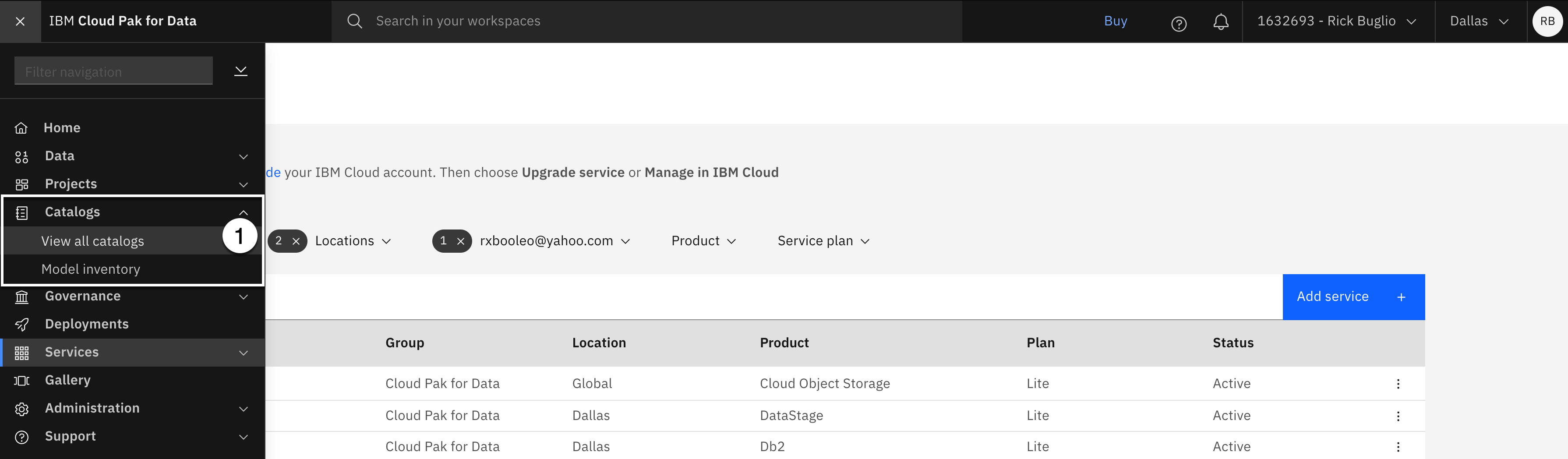
Task: Open the account 1632693 - Rick Buglio dropdown
Action: (x=1337, y=21)
